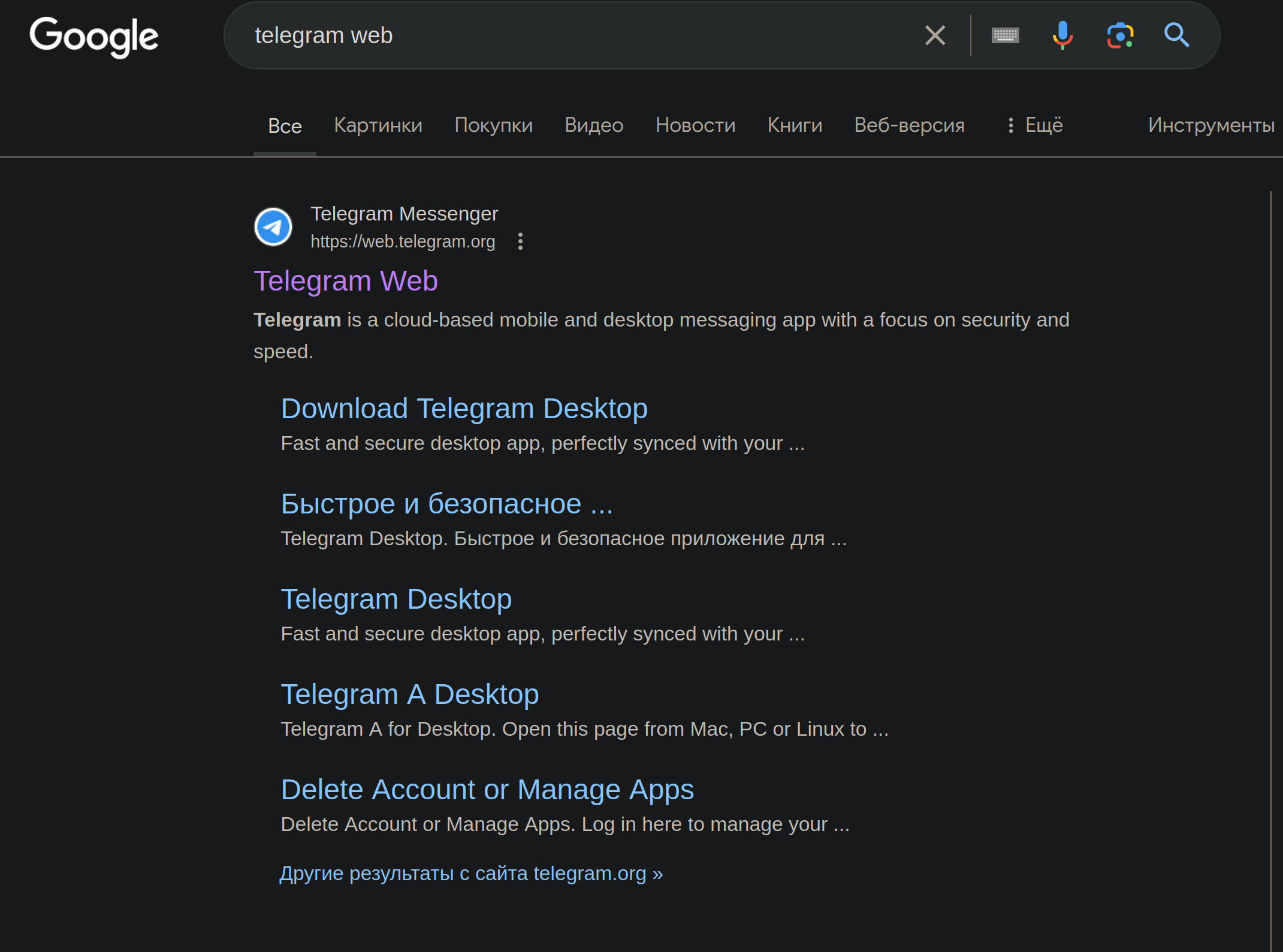Open the Быстрое и безопасное link
The height and width of the screenshot is (952, 1283).
(447, 504)
